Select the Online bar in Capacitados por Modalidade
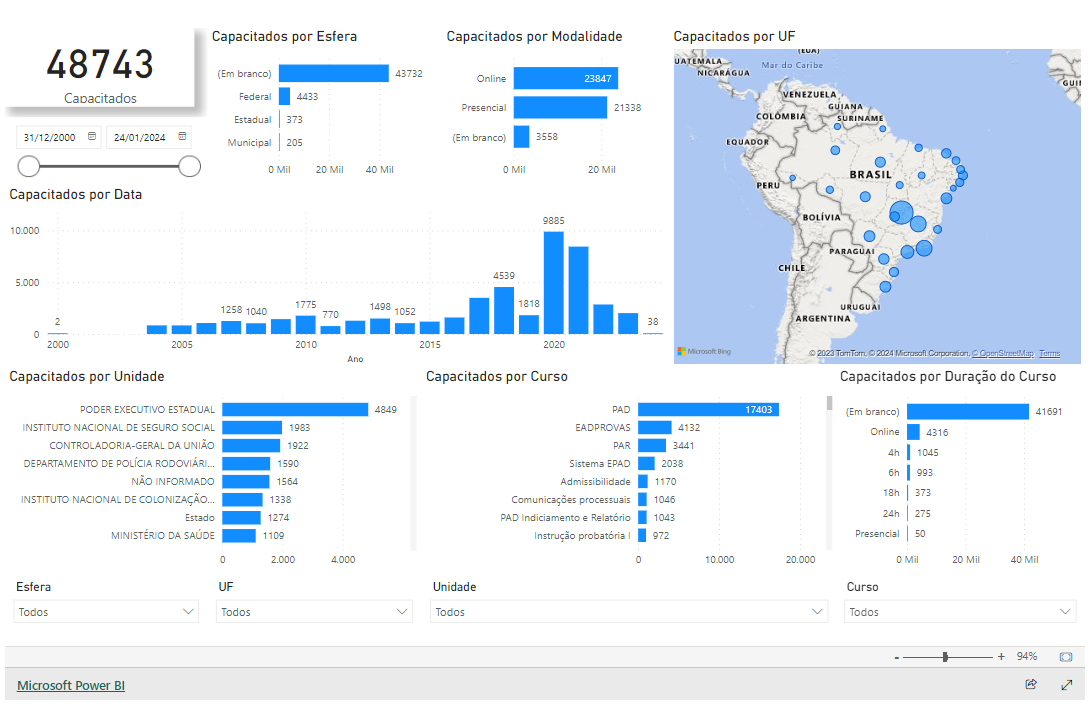 click(566, 79)
